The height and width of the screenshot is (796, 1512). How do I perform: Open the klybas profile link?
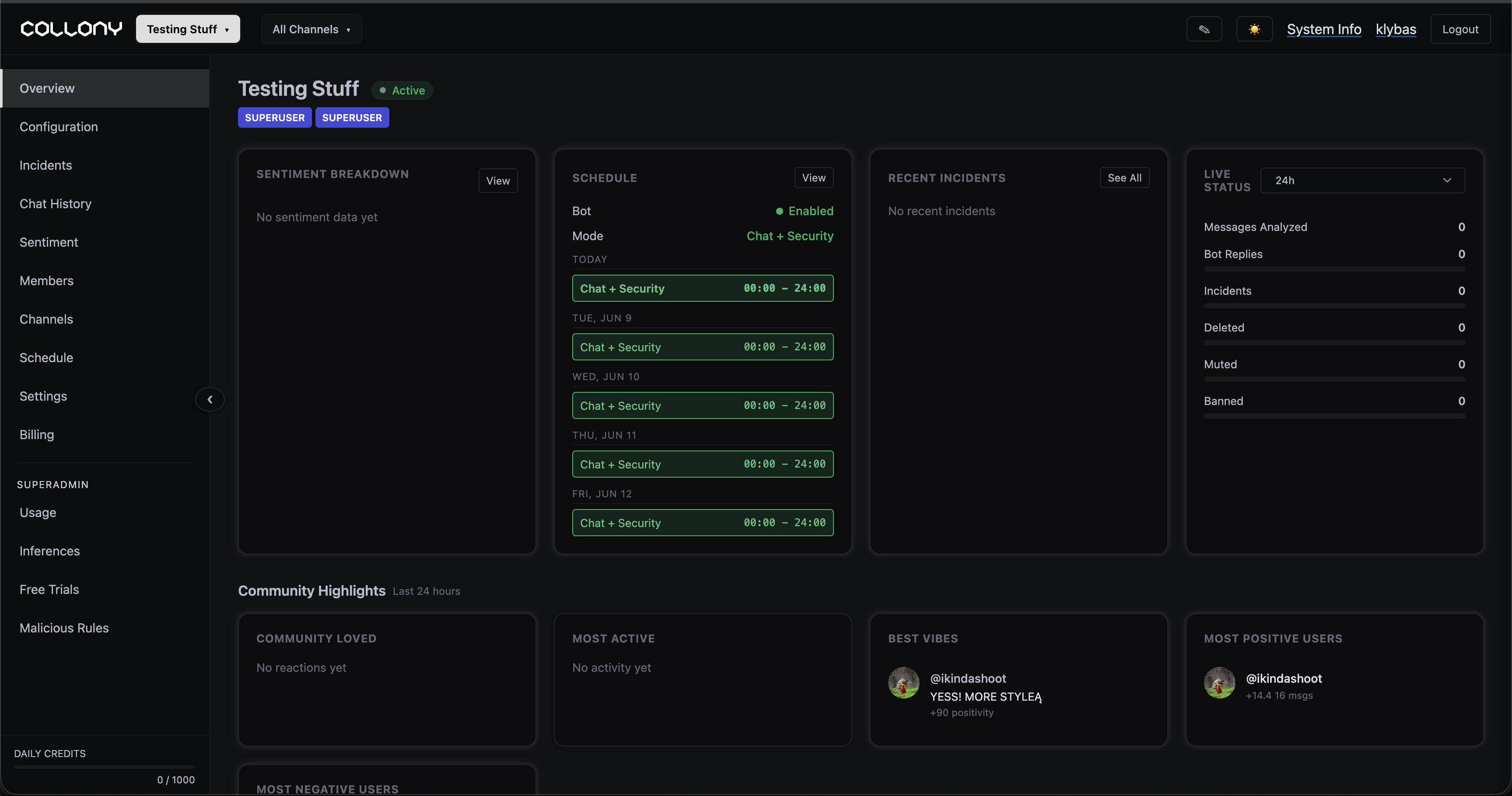pos(1395,29)
